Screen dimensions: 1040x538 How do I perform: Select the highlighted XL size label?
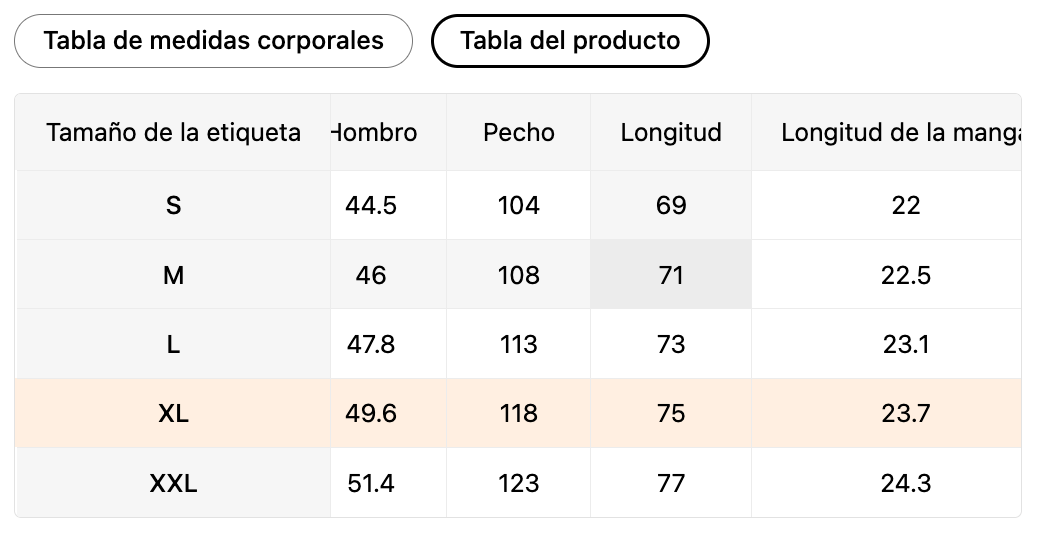tap(173, 413)
